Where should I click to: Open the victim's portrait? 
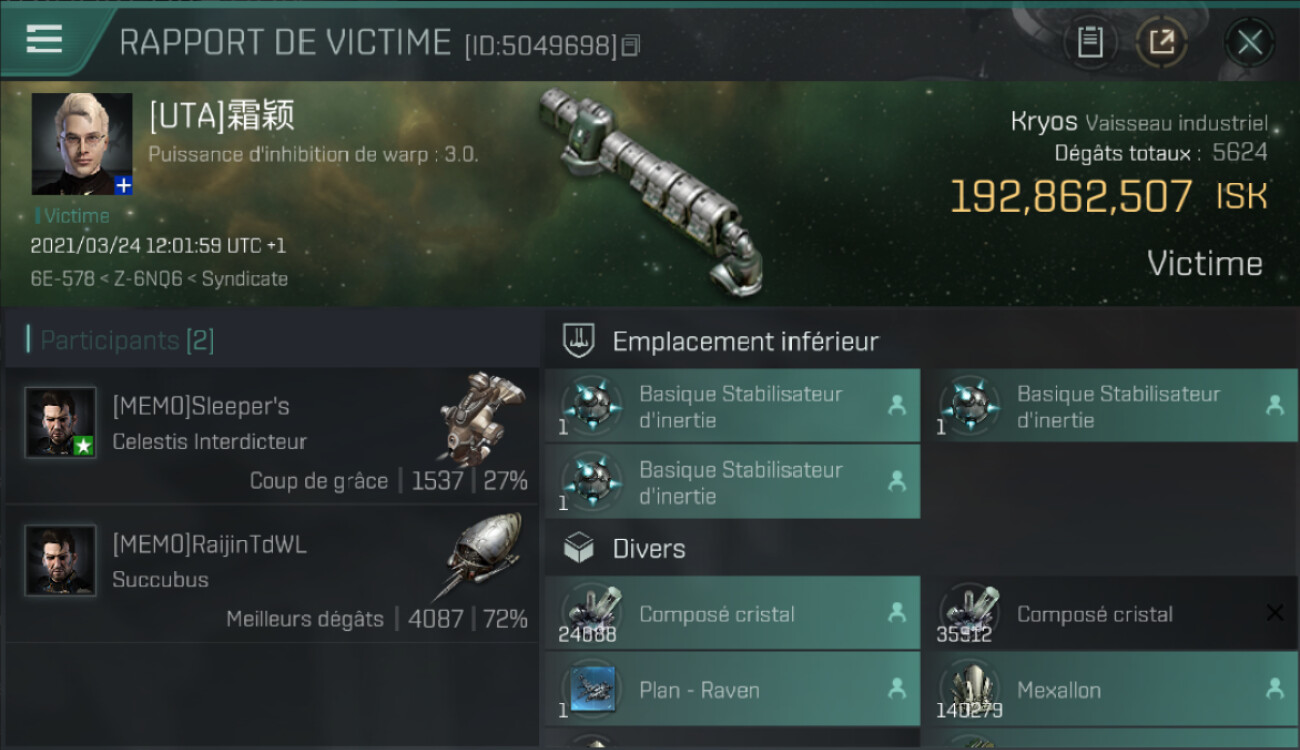pos(82,144)
